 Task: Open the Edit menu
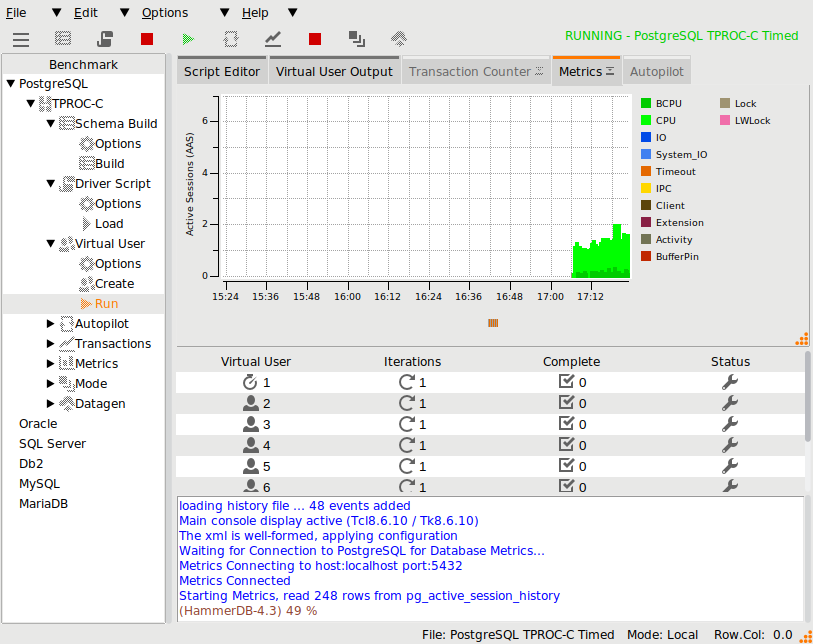point(86,12)
